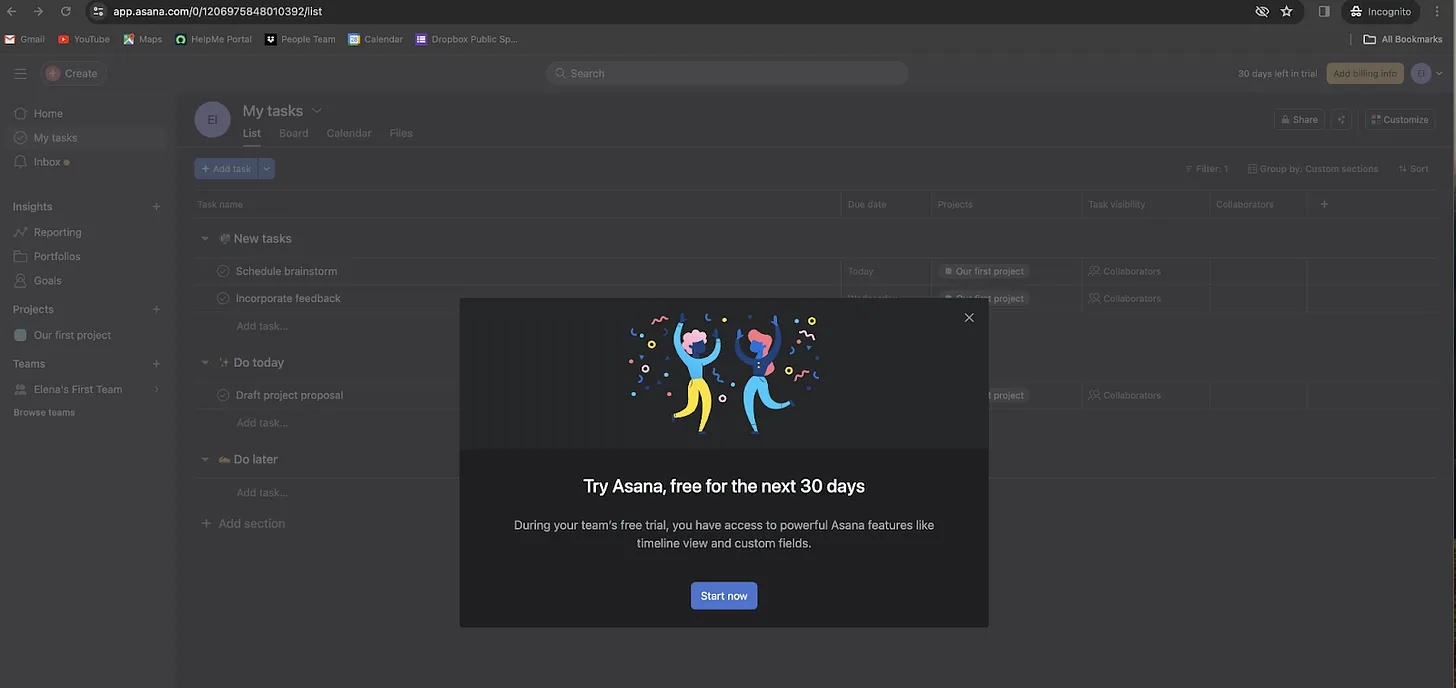Add a new project with plus icon
This screenshot has width=1456, height=688.
156,310
